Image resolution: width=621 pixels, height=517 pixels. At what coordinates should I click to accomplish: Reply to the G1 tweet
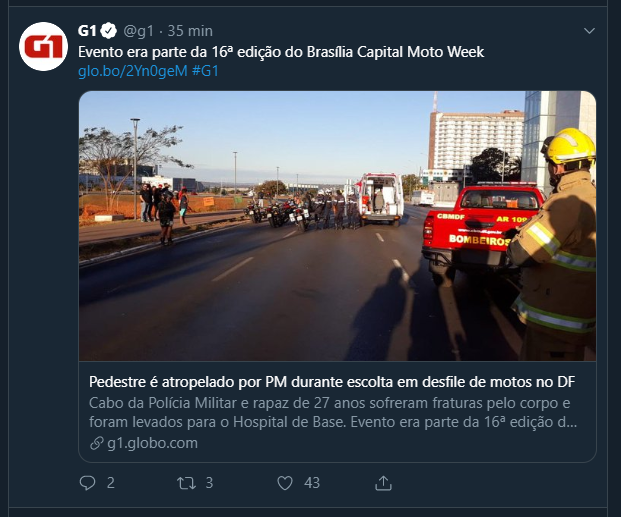pos(88,483)
